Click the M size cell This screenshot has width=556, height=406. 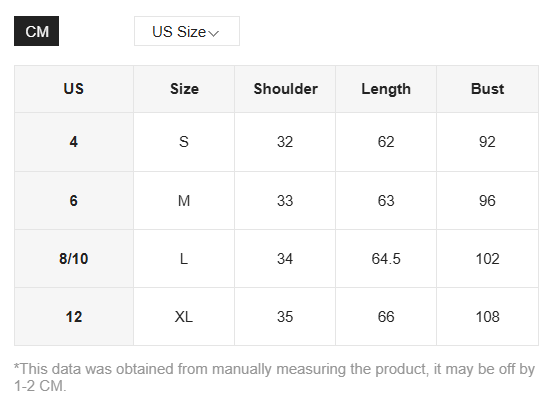(184, 201)
